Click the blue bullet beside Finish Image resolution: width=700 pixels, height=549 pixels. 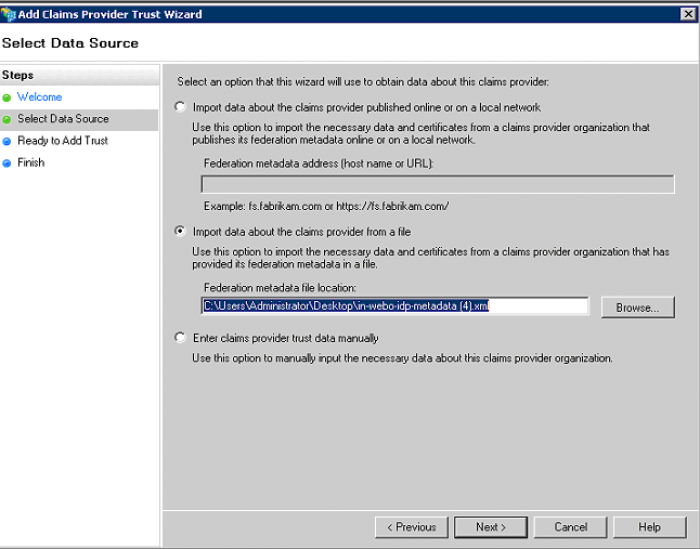(x=7, y=163)
